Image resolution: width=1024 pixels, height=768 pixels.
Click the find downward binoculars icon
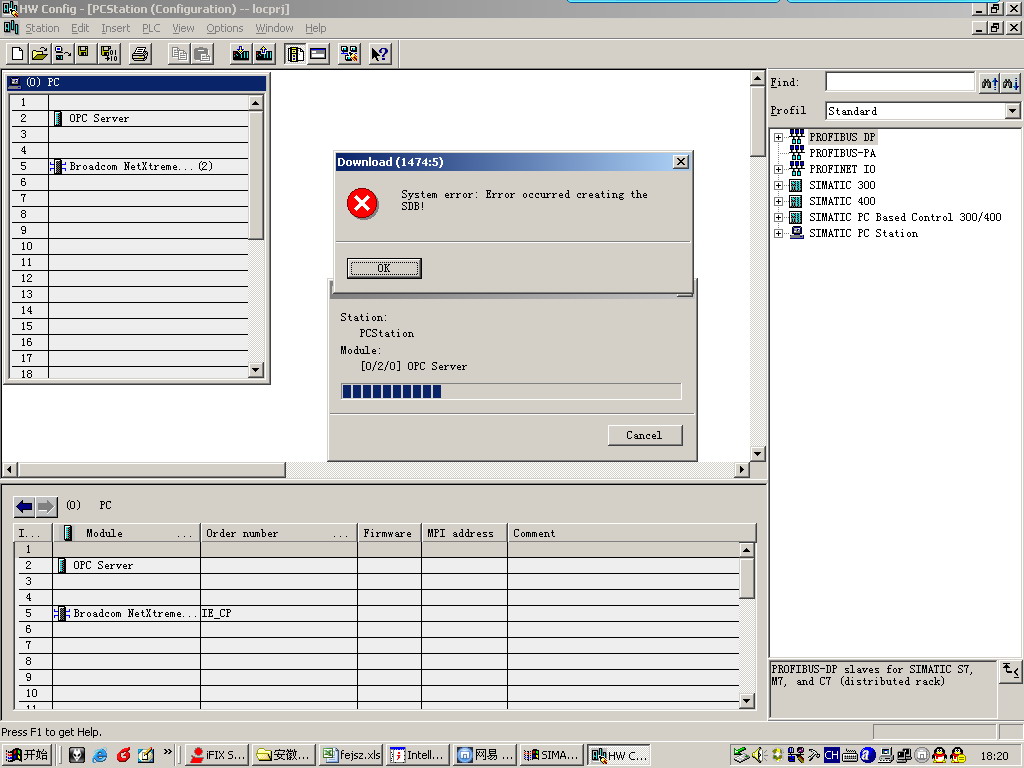click(1010, 83)
